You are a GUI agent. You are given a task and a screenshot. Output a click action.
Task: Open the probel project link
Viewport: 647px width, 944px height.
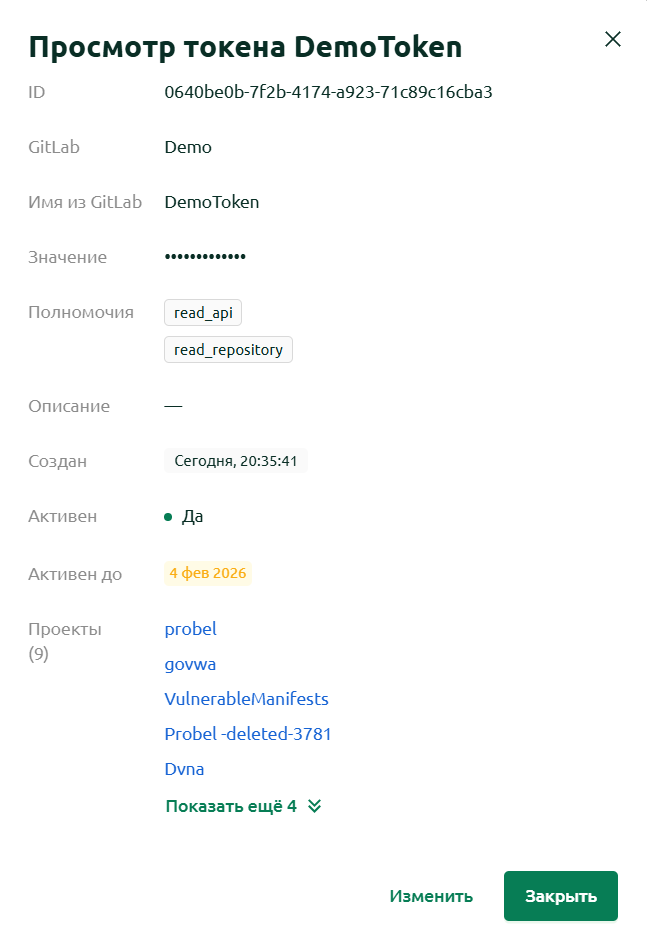(190, 629)
